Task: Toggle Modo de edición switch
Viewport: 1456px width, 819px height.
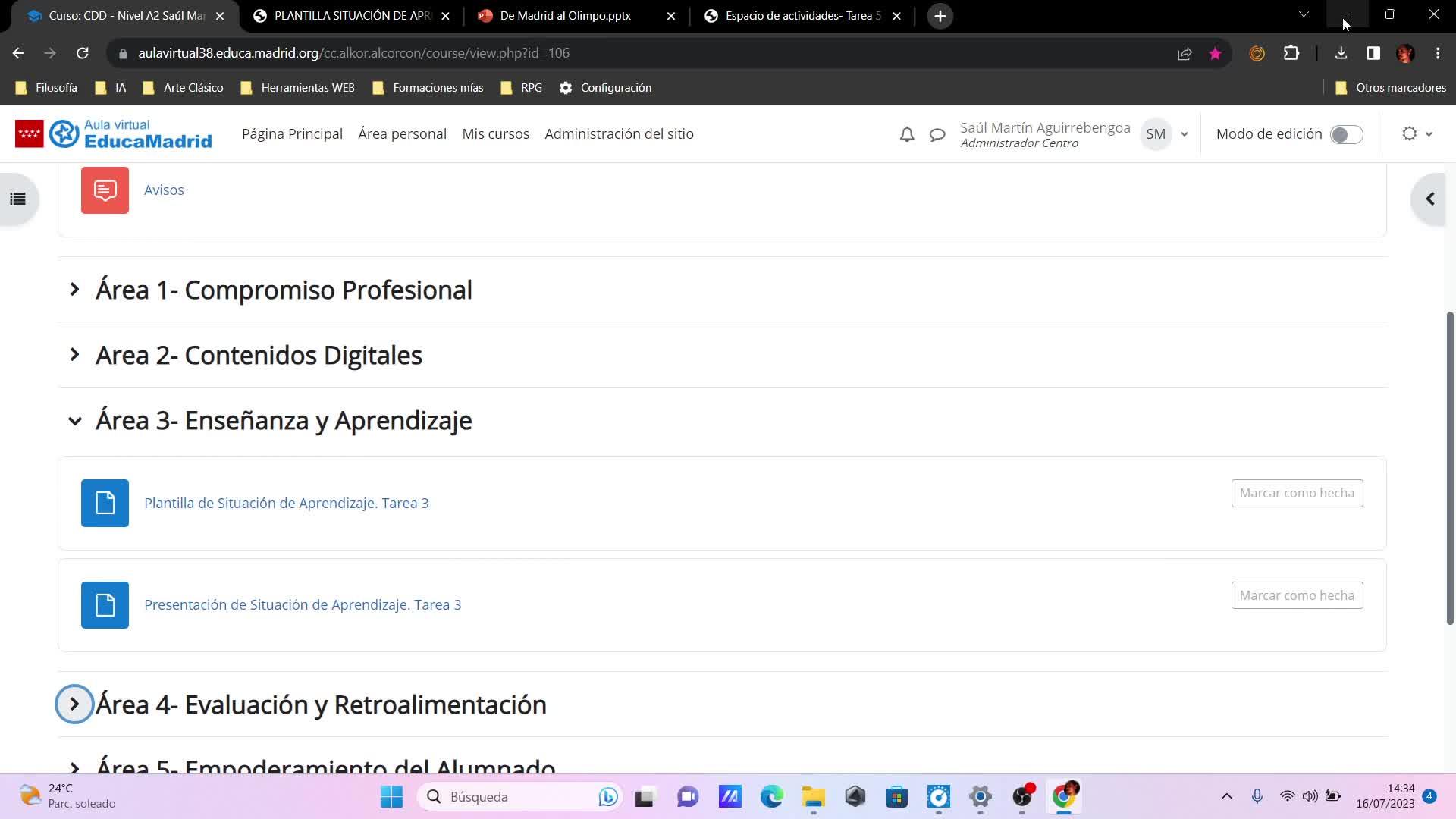Action: click(x=1346, y=134)
